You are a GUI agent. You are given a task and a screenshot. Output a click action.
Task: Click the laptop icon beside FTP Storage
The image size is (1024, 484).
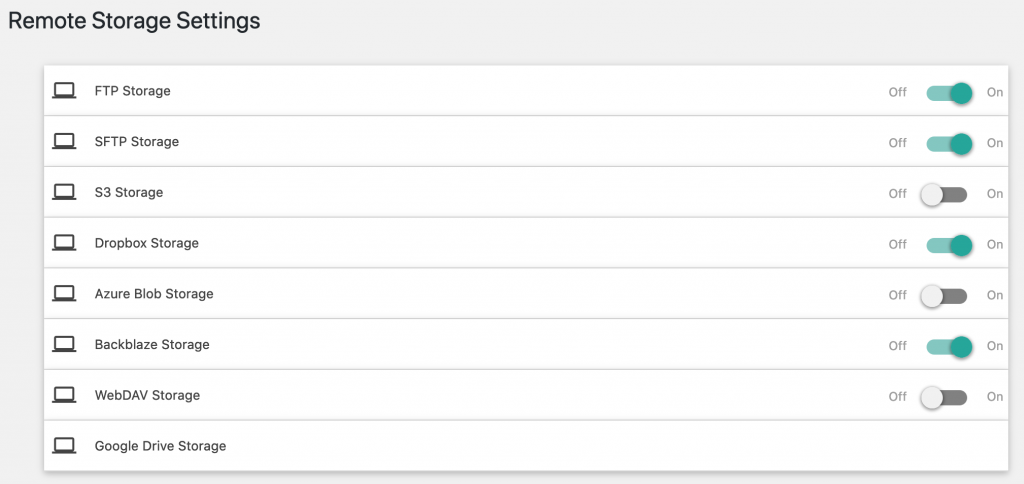(64, 91)
